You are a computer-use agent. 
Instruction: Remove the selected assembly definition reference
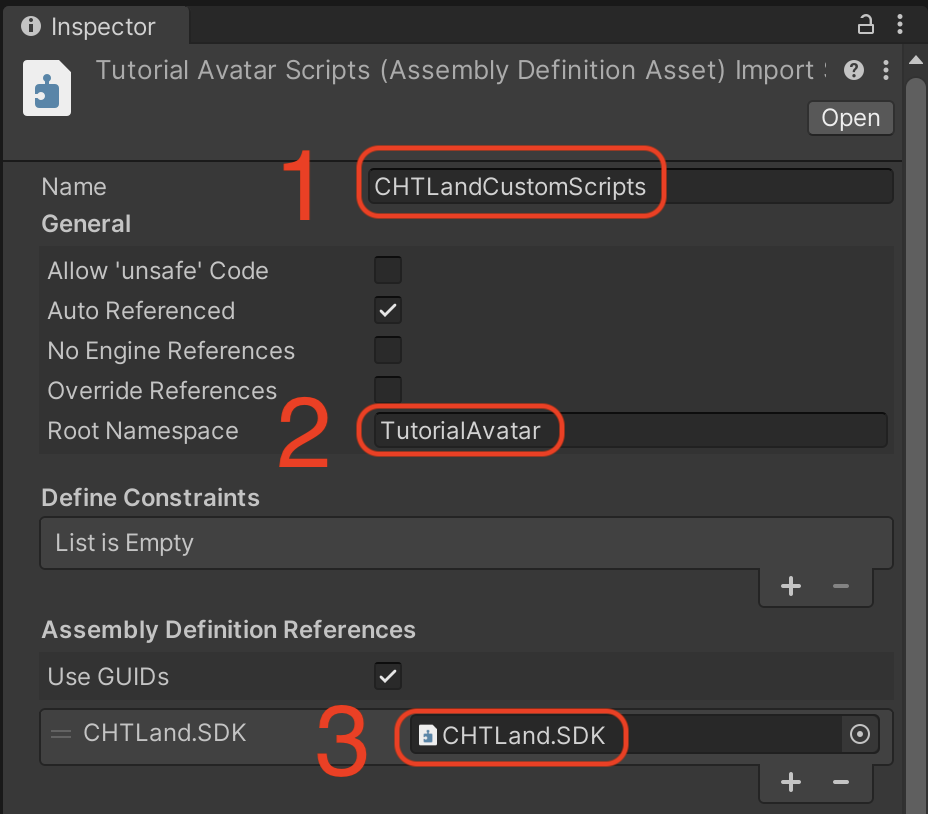click(x=840, y=782)
